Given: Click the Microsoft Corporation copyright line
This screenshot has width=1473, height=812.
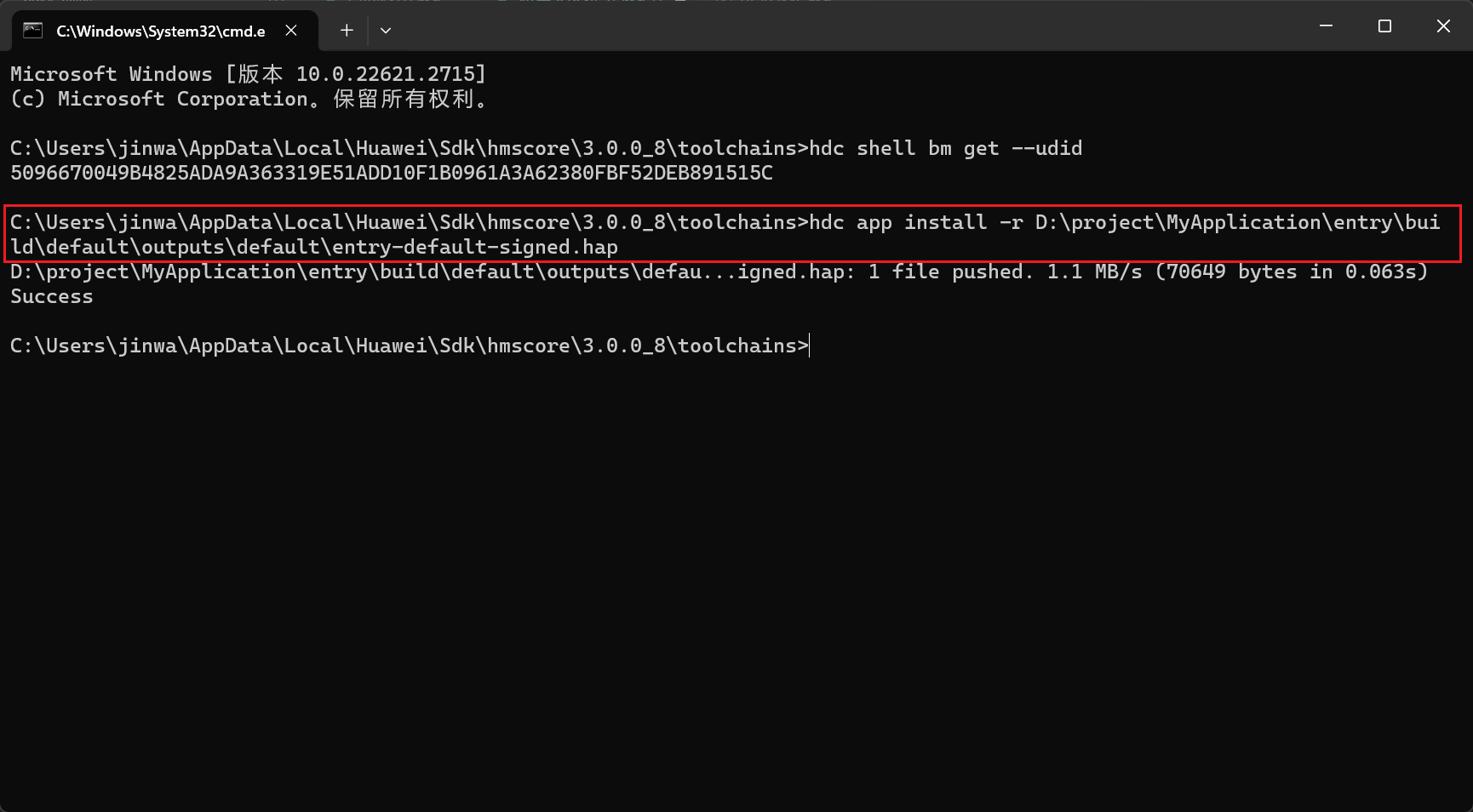Looking at the screenshot, I should [x=248, y=99].
